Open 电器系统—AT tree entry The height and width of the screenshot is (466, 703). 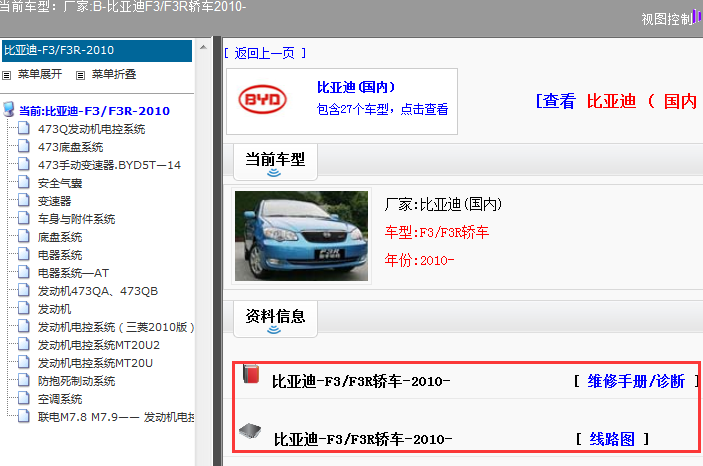coord(73,273)
